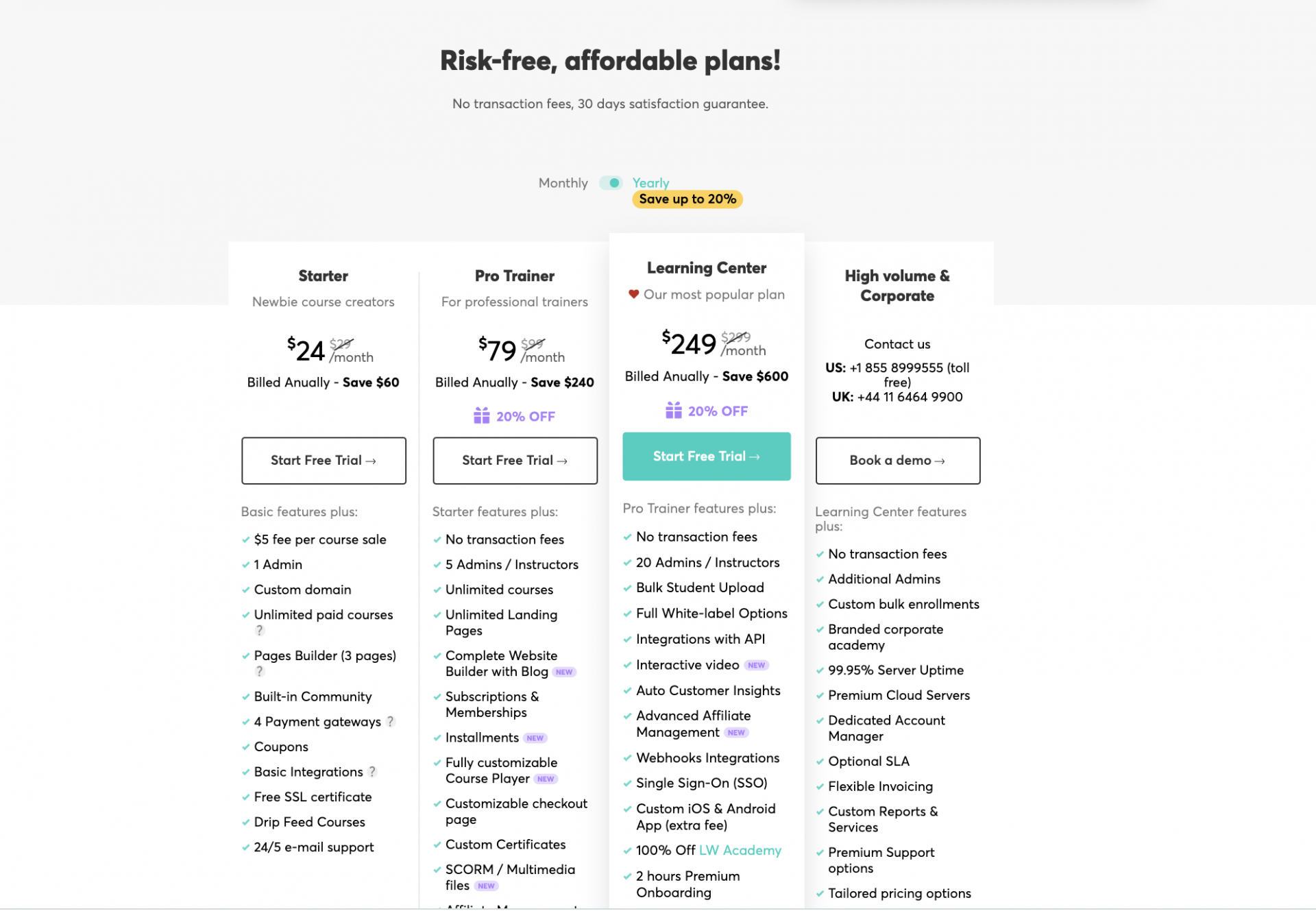Open the LW Academy link

pyautogui.click(x=740, y=850)
